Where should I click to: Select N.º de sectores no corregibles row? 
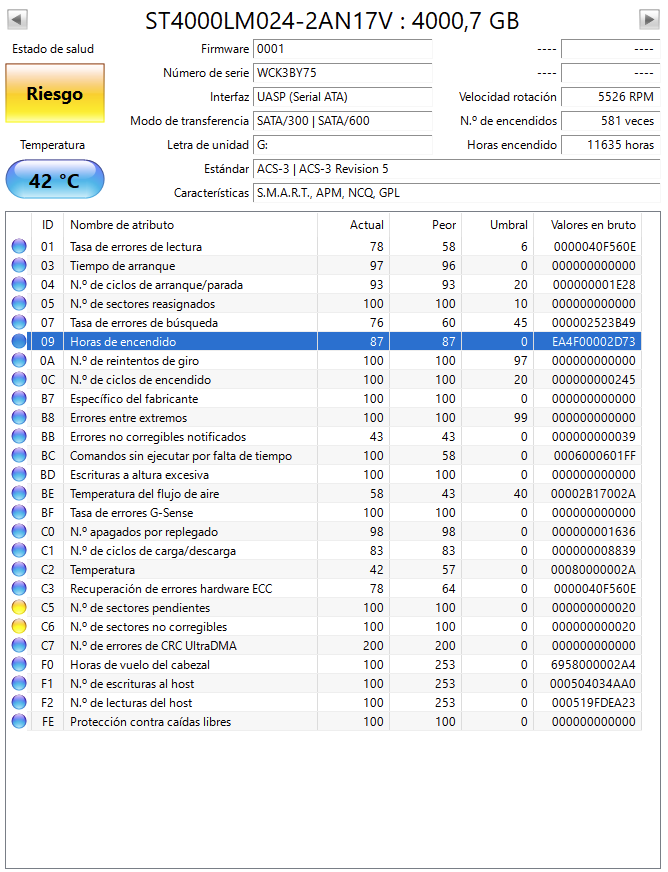(325, 626)
